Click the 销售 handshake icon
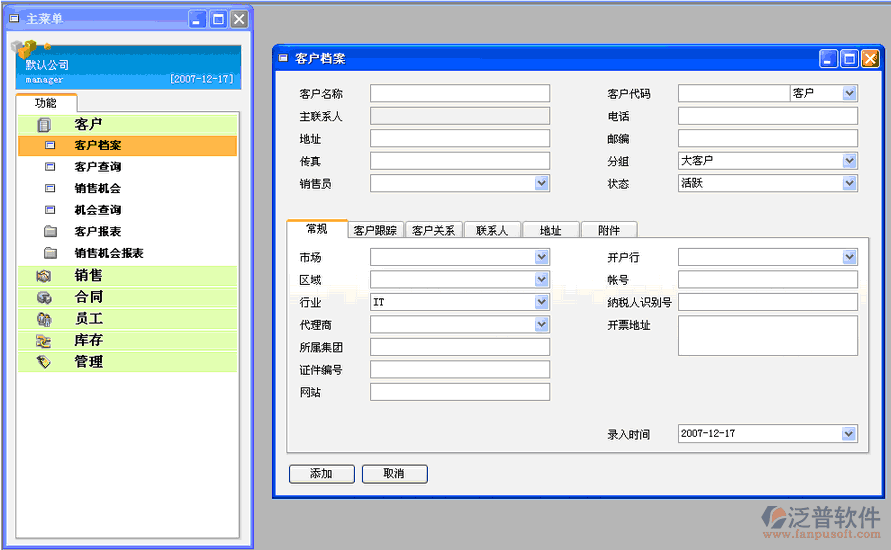This screenshot has height=550, width=891. (44, 276)
